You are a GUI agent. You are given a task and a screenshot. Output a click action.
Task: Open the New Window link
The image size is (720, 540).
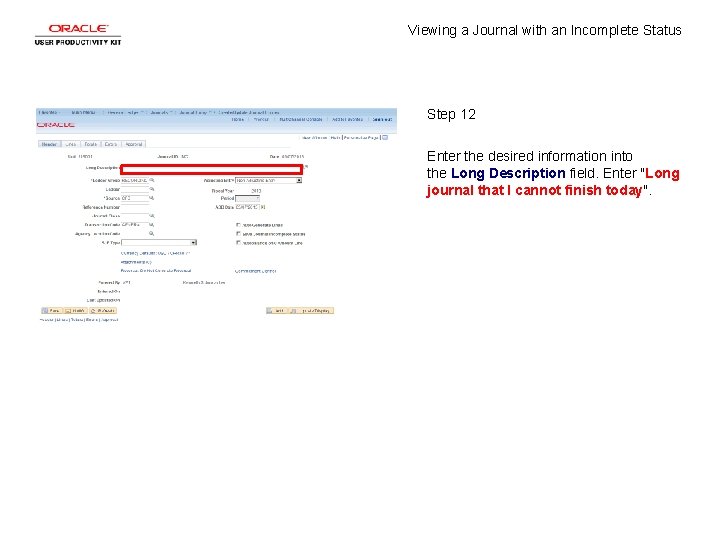click(315, 138)
